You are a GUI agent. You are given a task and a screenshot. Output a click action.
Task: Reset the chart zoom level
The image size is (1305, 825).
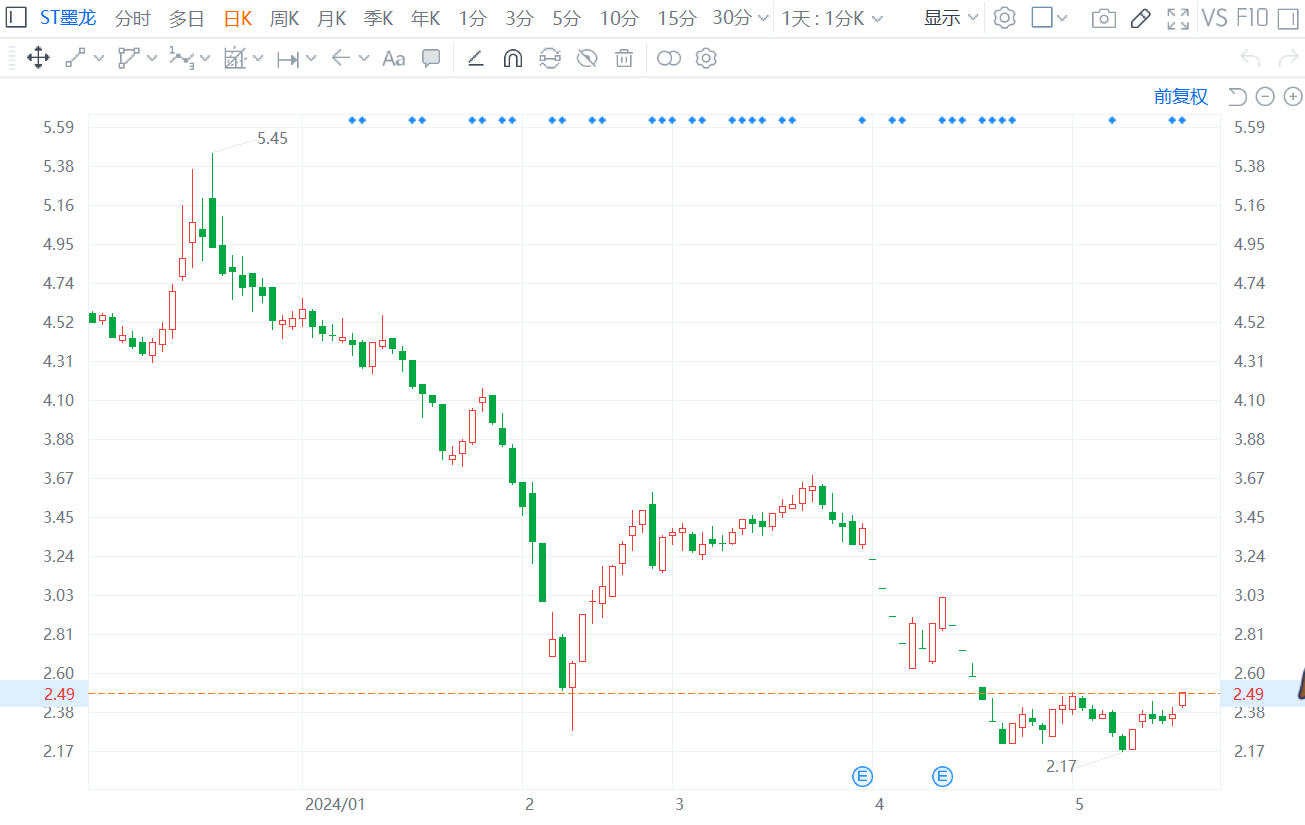[1237, 96]
